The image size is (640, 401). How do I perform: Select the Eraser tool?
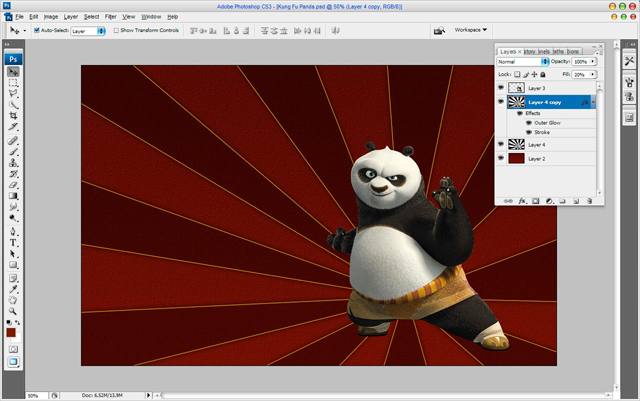click(13, 185)
